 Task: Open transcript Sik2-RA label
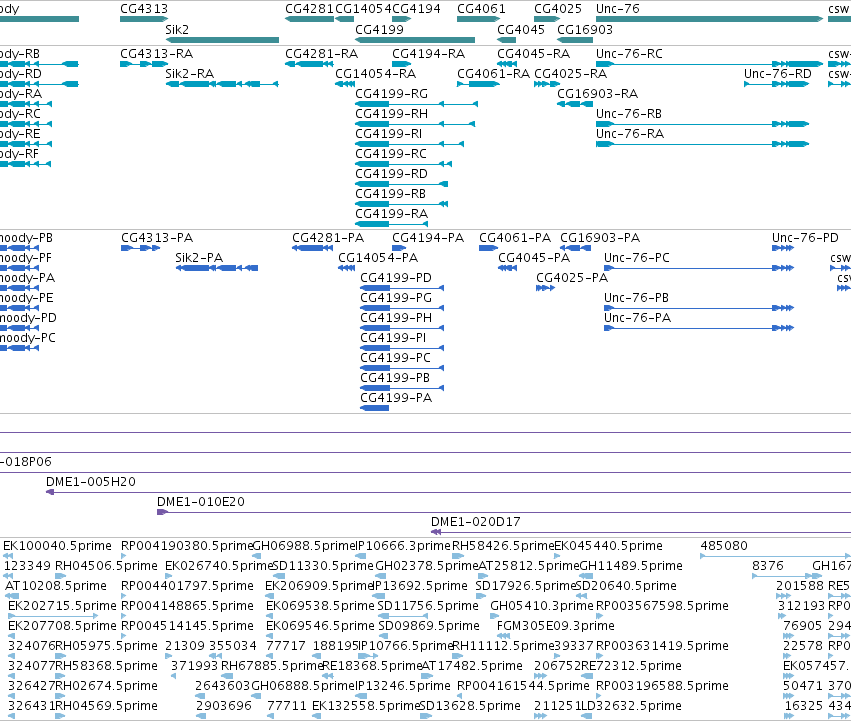point(189,74)
